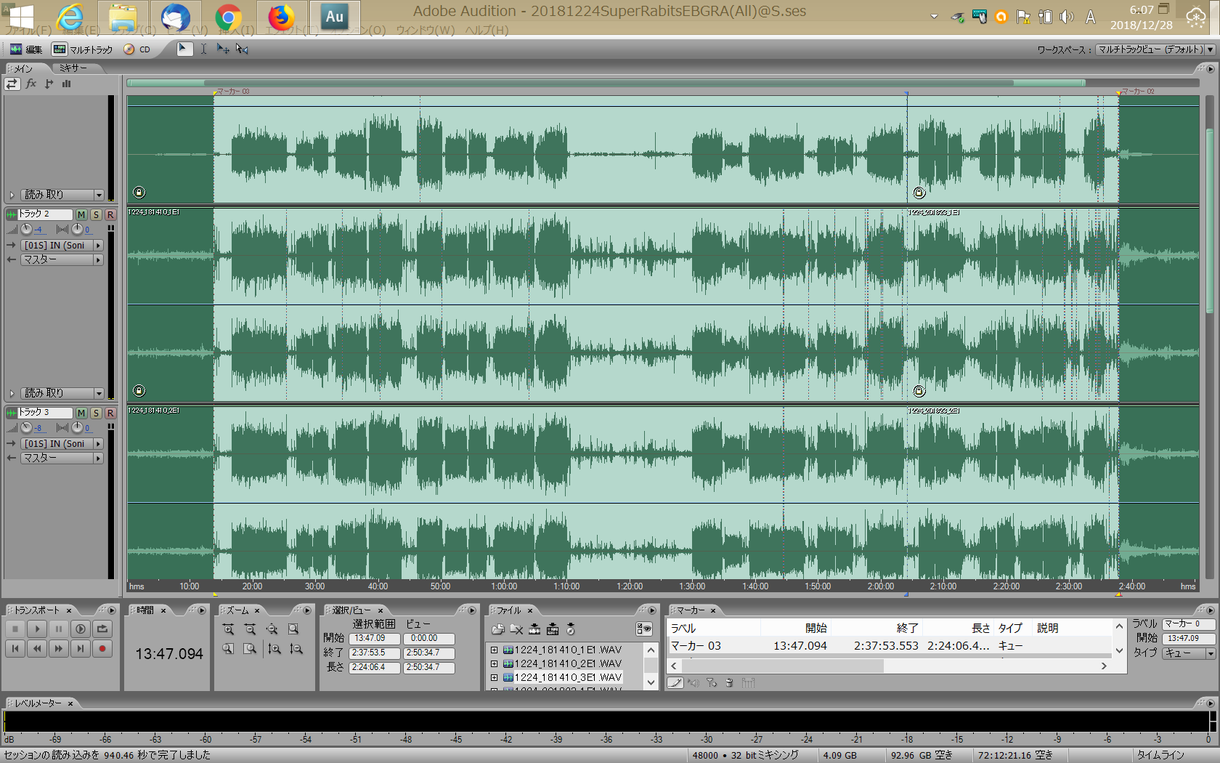Screen dimensions: 1220x763
Task: Open Track 3 input [01S] IN dropdown
Action: pyautogui.click(x=62, y=443)
